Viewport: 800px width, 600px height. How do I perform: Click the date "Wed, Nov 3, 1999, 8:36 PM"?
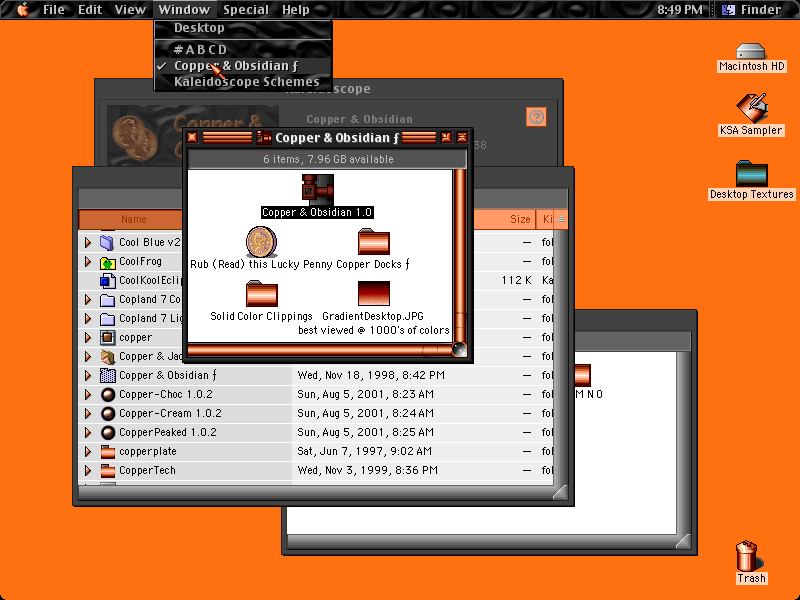click(367, 470)
